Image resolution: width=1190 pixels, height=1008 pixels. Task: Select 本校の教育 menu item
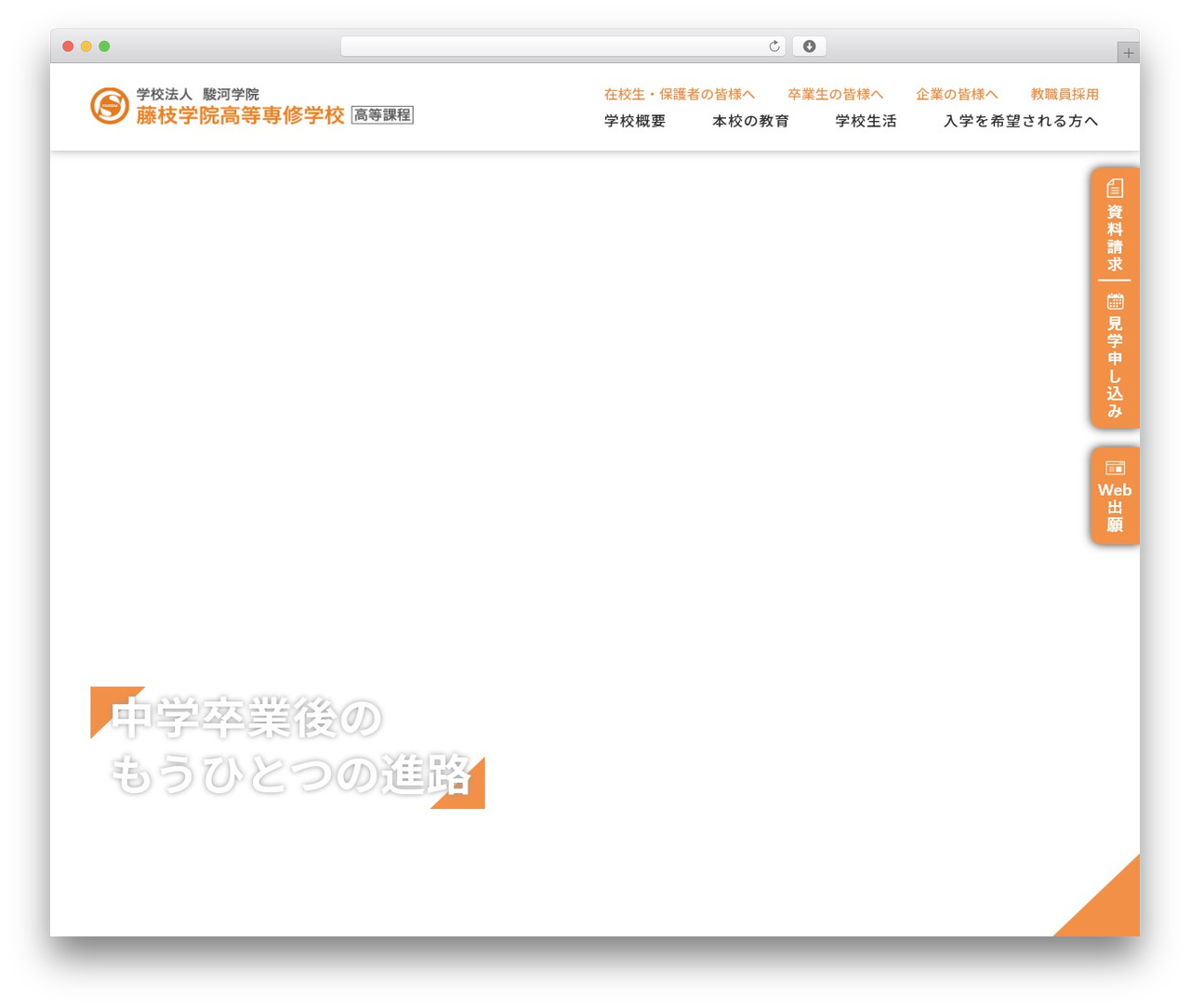(750, 121)
